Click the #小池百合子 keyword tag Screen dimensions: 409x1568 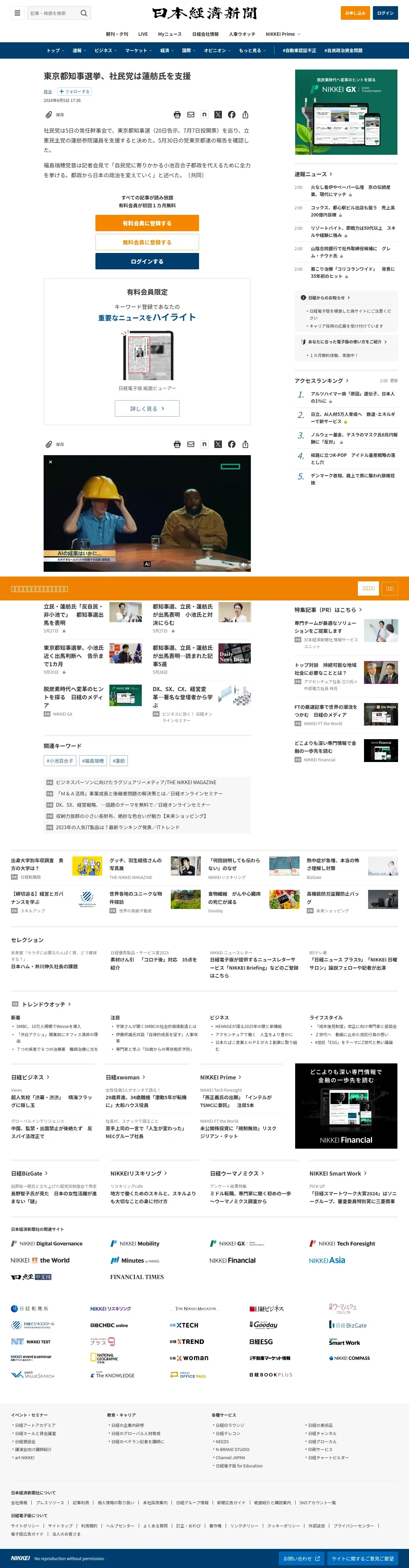click(60, 761)
